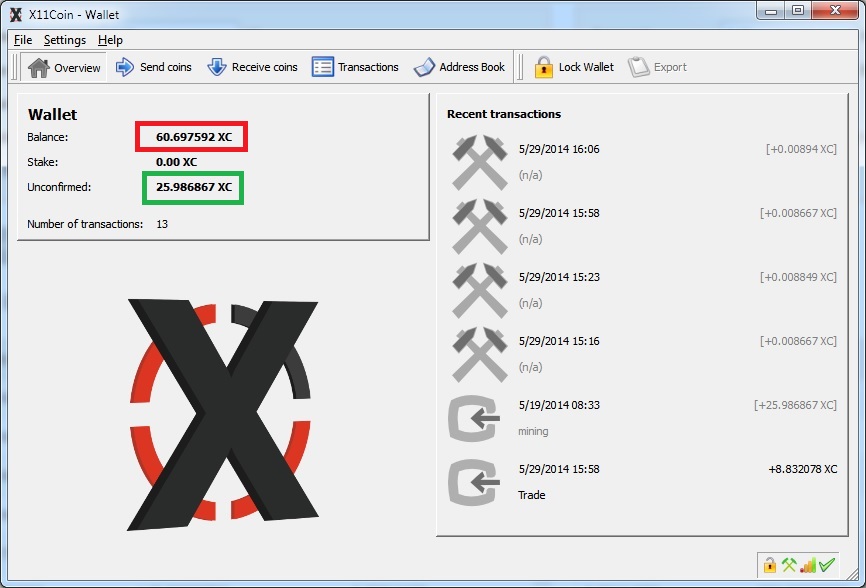Click the Lock Wallet label

tap(586, 67)
